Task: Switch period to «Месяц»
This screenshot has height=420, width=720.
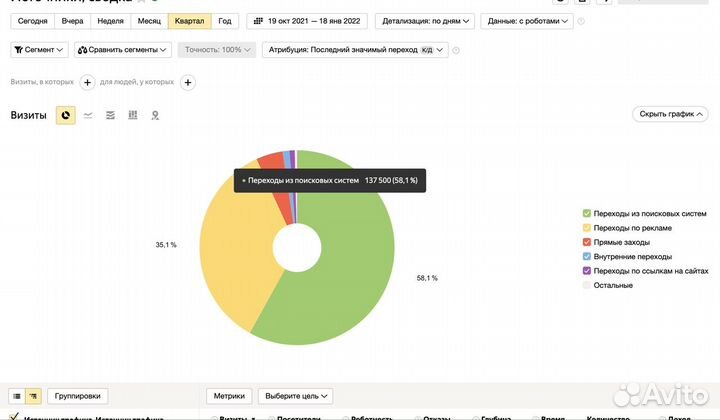Action: coord(148,20)
